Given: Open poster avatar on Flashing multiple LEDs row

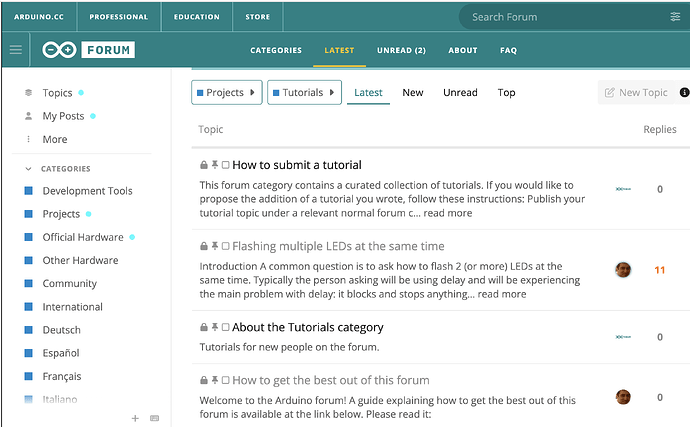Looking at the screenshot, I should coord(623,269).
